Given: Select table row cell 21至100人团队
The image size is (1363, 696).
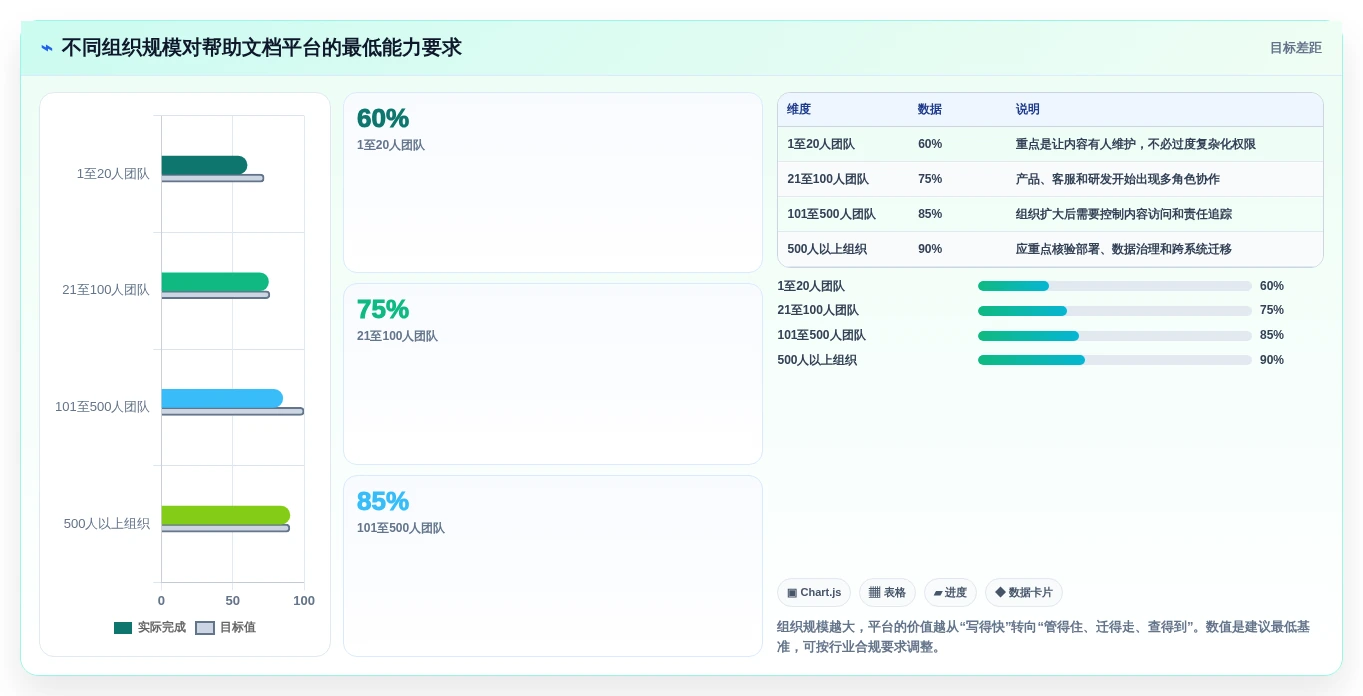Looking at the screenshot, I should click(828, 179).
